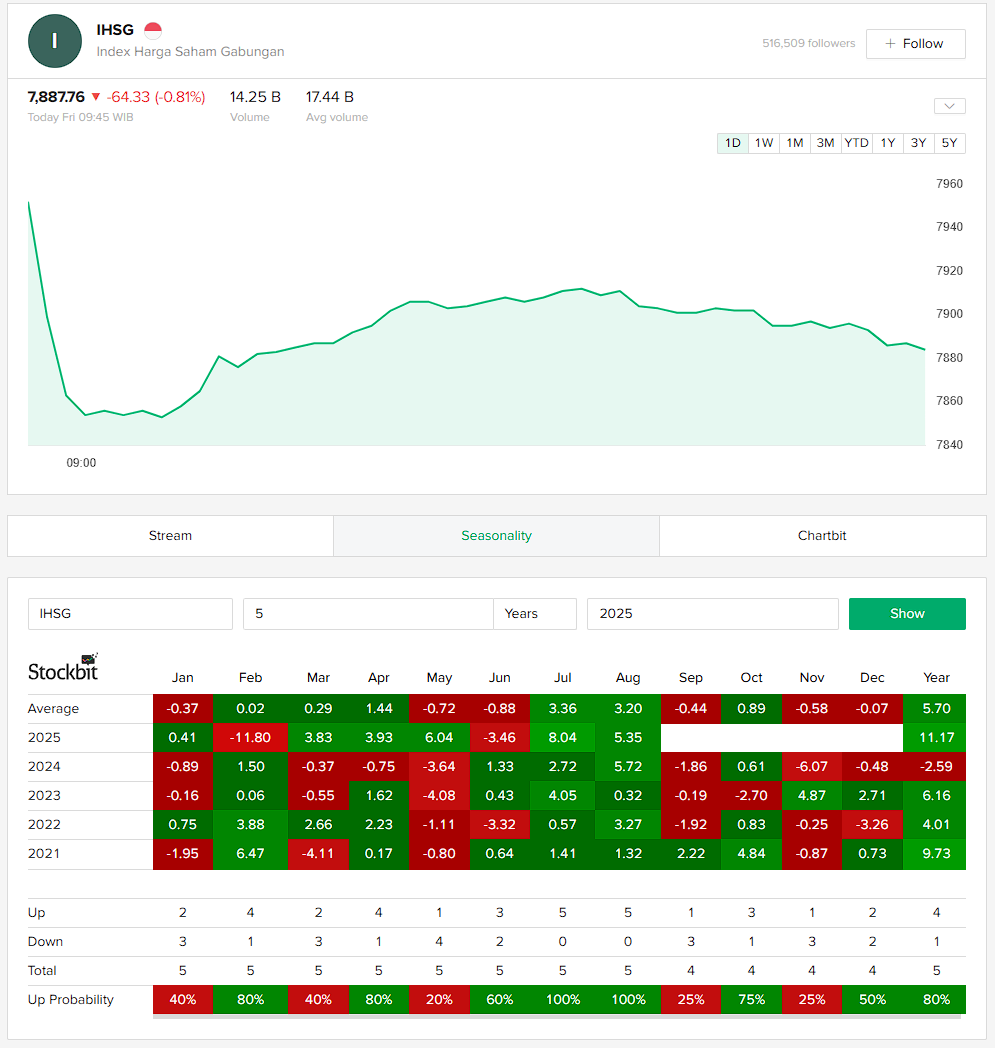Switch chart range to 1Y
This screenshot has width=995, height=1048.
click(x=887, y=143)
